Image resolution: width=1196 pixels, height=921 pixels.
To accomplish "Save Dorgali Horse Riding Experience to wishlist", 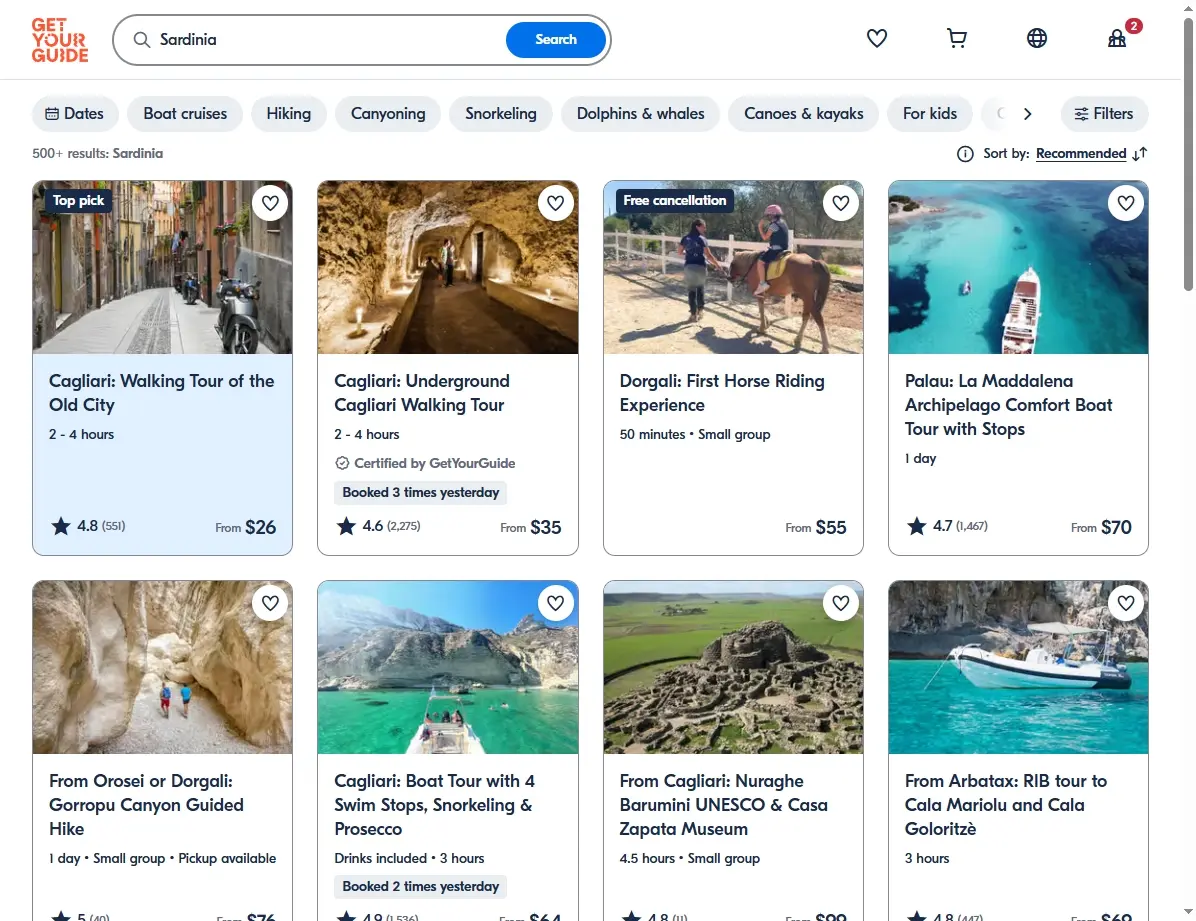I will (841, 203).
